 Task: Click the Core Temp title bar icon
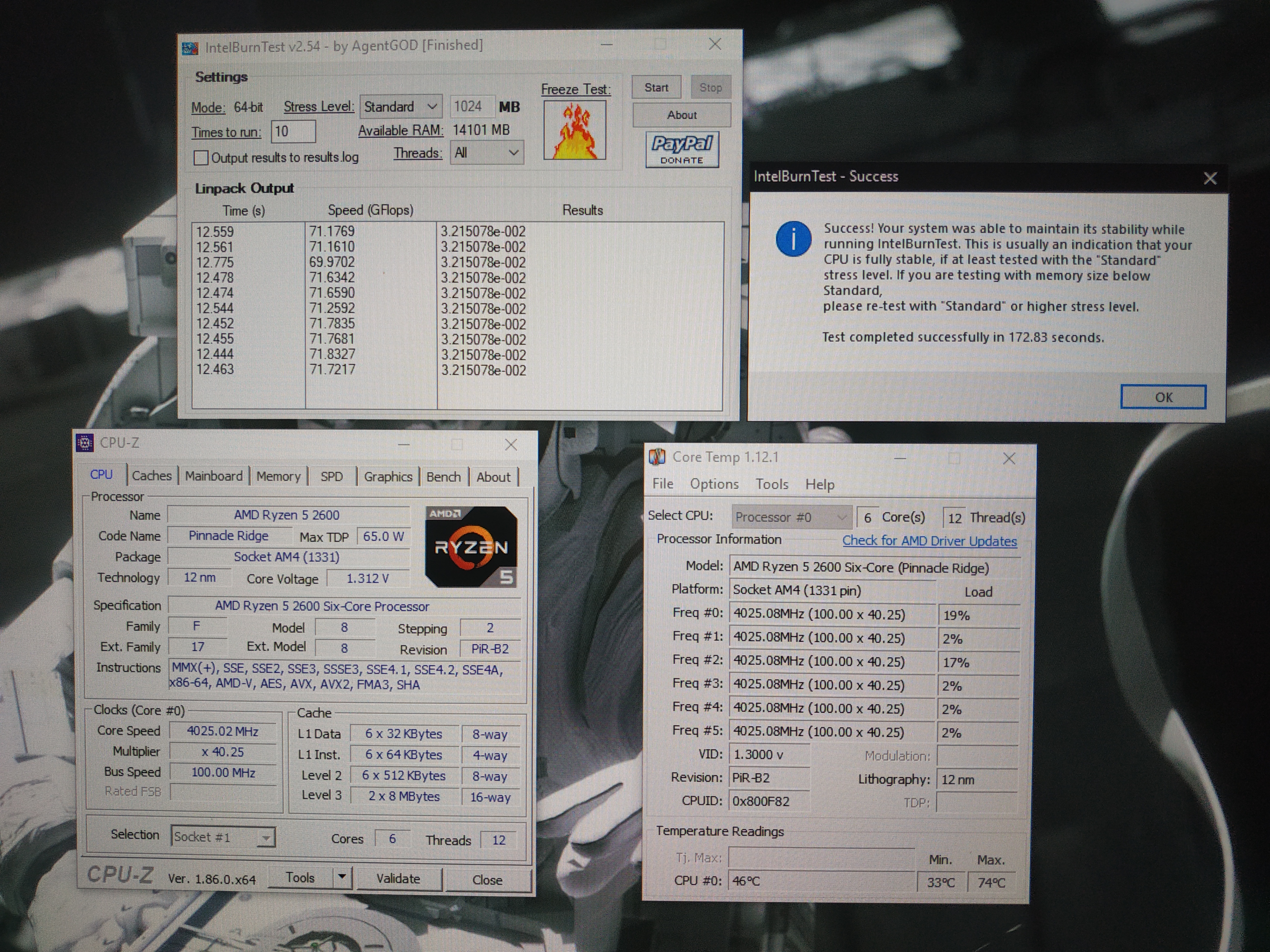pyautogui.click(x=656, y=457)
